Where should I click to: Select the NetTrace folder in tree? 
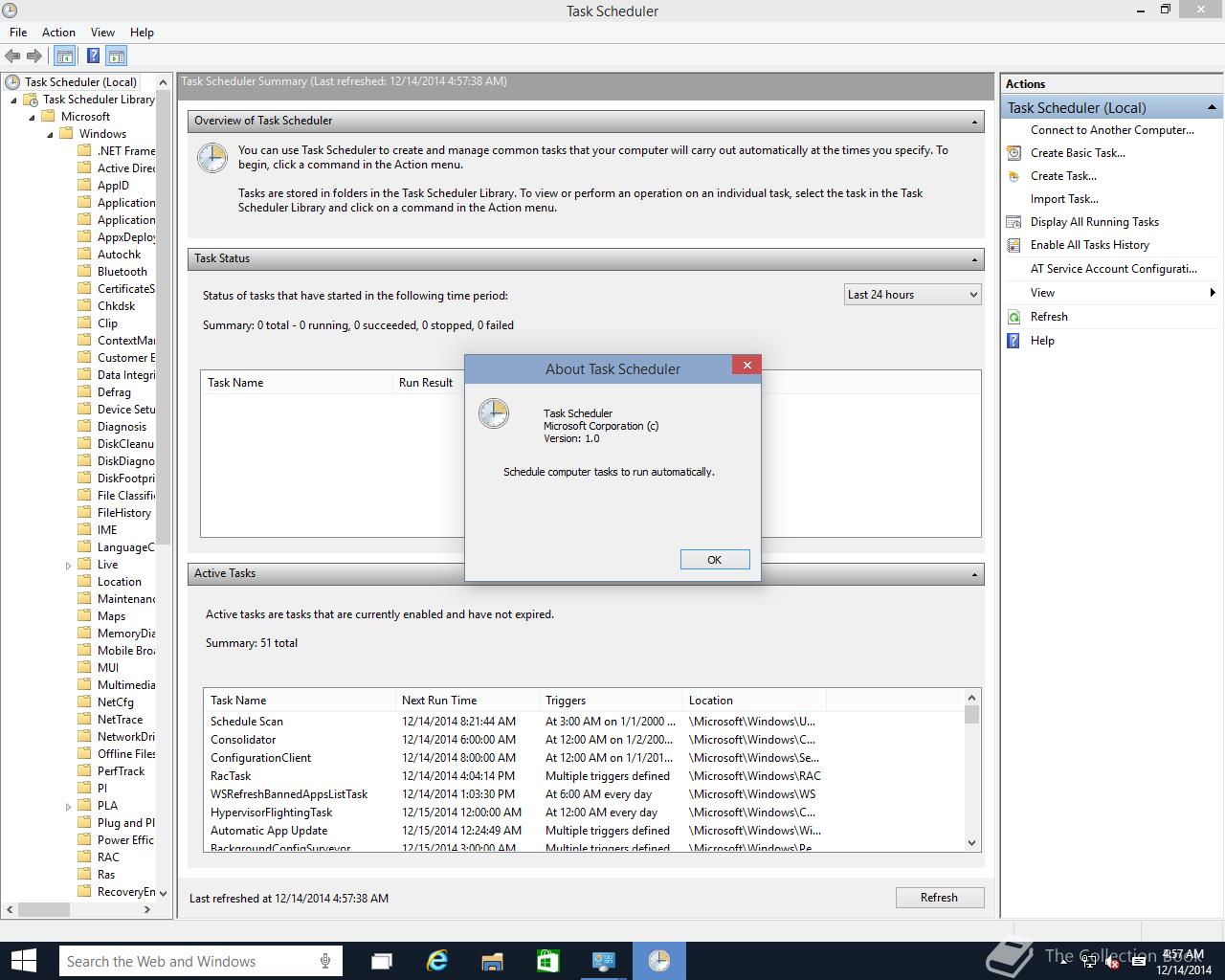coord(120,720)
